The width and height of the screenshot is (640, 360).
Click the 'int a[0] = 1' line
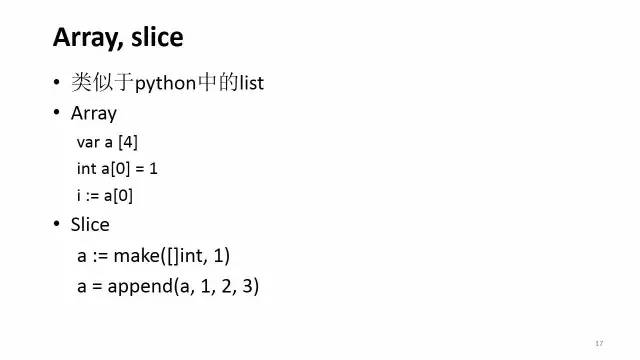(x=117, y=169)
